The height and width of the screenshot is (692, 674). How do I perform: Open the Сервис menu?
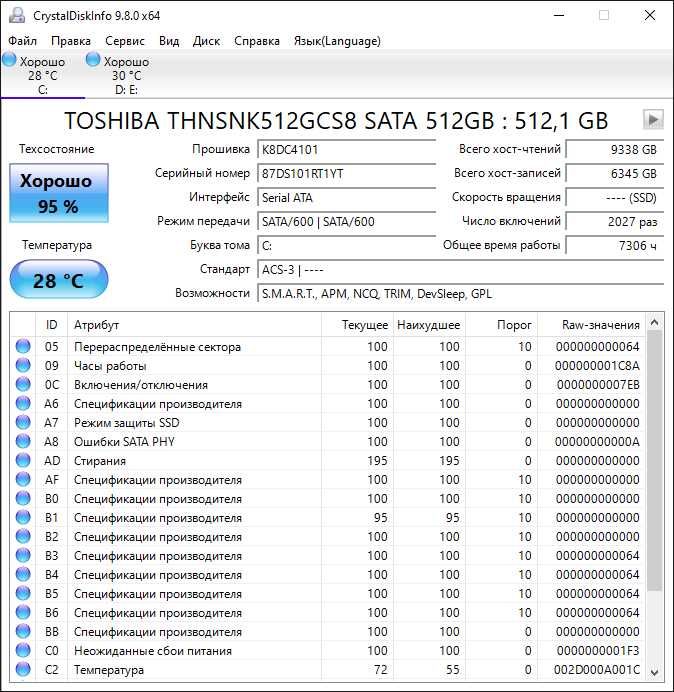click(x=124, y=41)
